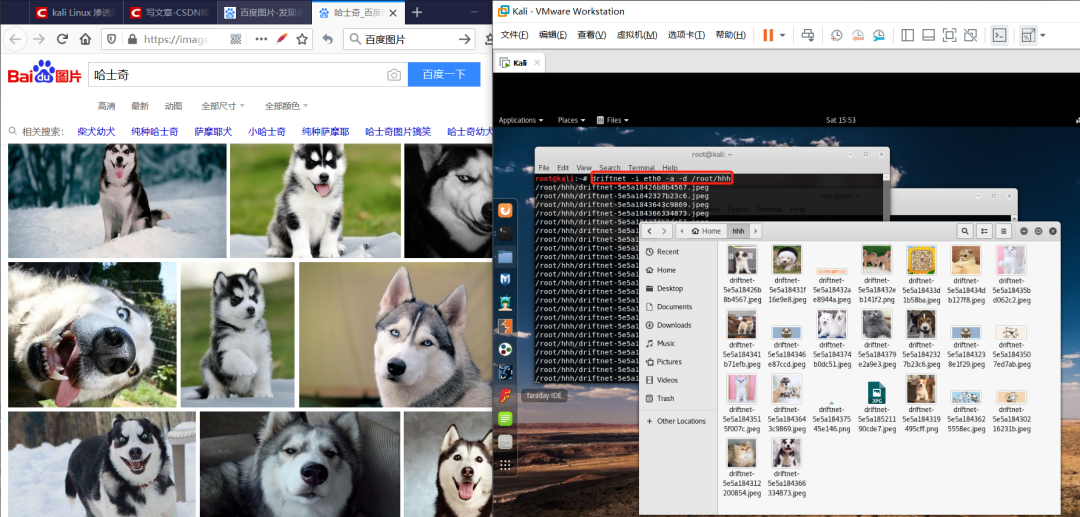Screen dimensions: 1080x517
Task: Open the VMware 文件(F) menu
Action: 514,35
